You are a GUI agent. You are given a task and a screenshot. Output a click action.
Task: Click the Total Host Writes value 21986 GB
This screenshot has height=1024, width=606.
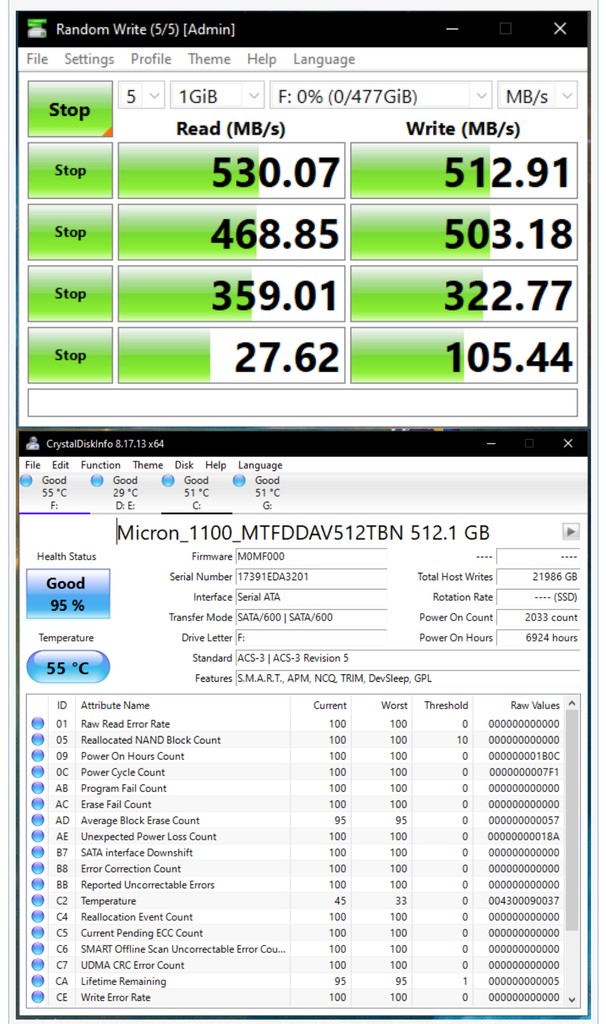coord(538,577)
